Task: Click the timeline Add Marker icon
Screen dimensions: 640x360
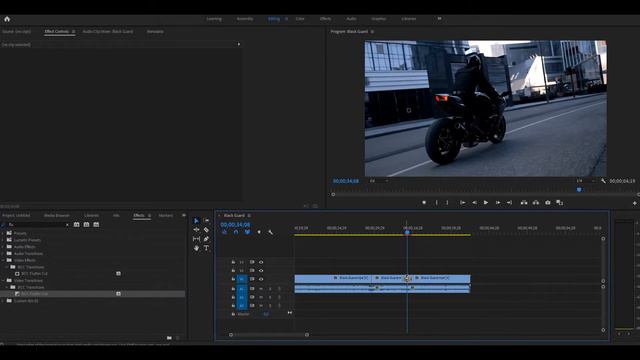Action: 259,232
